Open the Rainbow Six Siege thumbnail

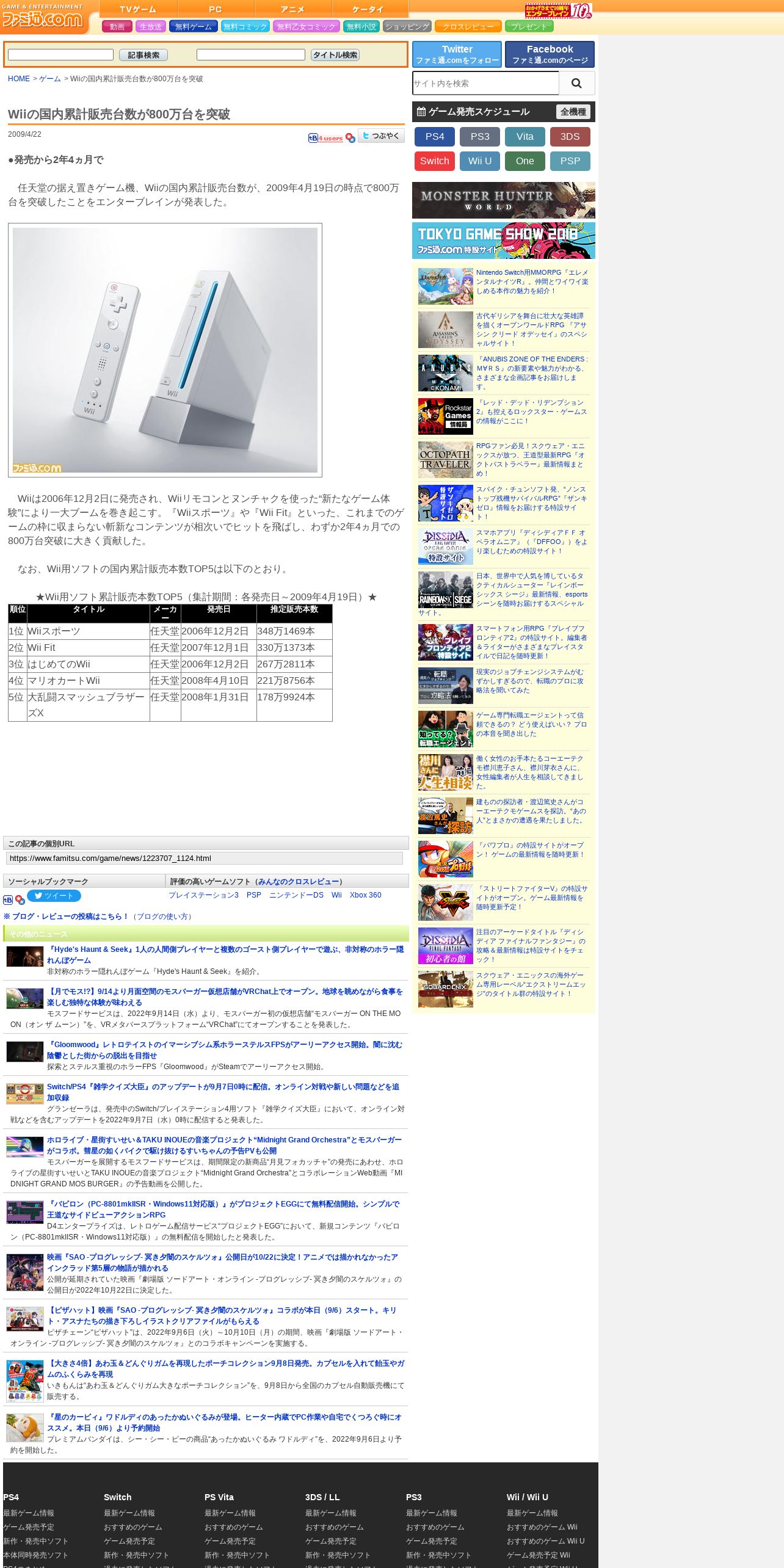click(x=445, y=590)
